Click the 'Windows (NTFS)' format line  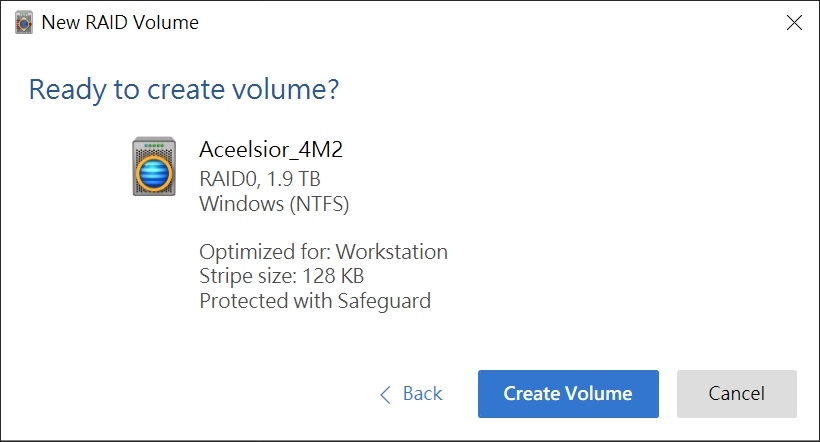(274, 204)
